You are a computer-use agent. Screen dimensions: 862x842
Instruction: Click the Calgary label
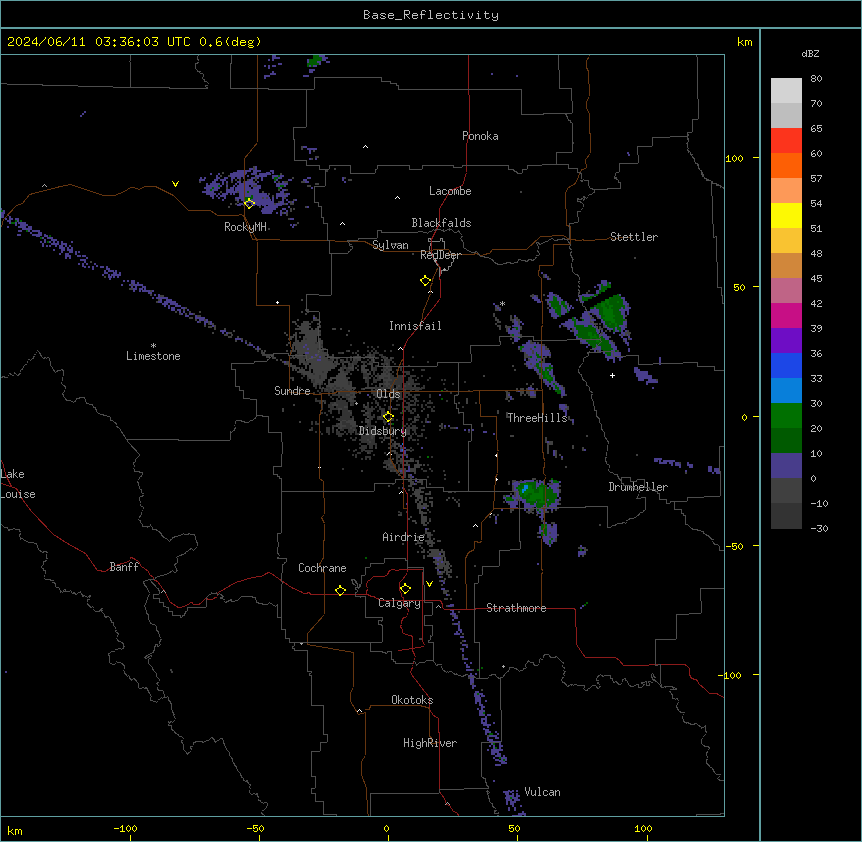click(x=399, y=603)
